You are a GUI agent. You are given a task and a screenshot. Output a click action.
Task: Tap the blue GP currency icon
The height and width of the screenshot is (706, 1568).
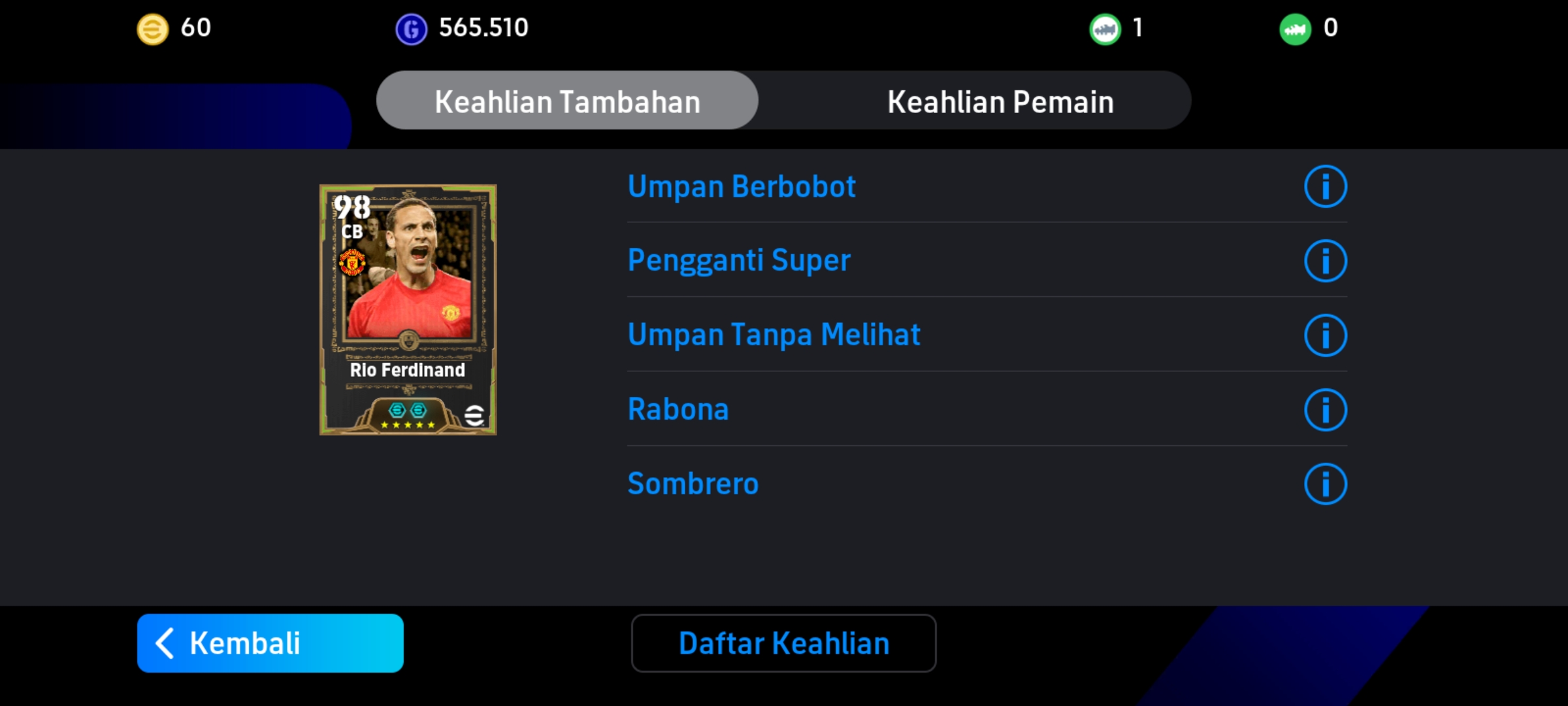pos(411,29)
